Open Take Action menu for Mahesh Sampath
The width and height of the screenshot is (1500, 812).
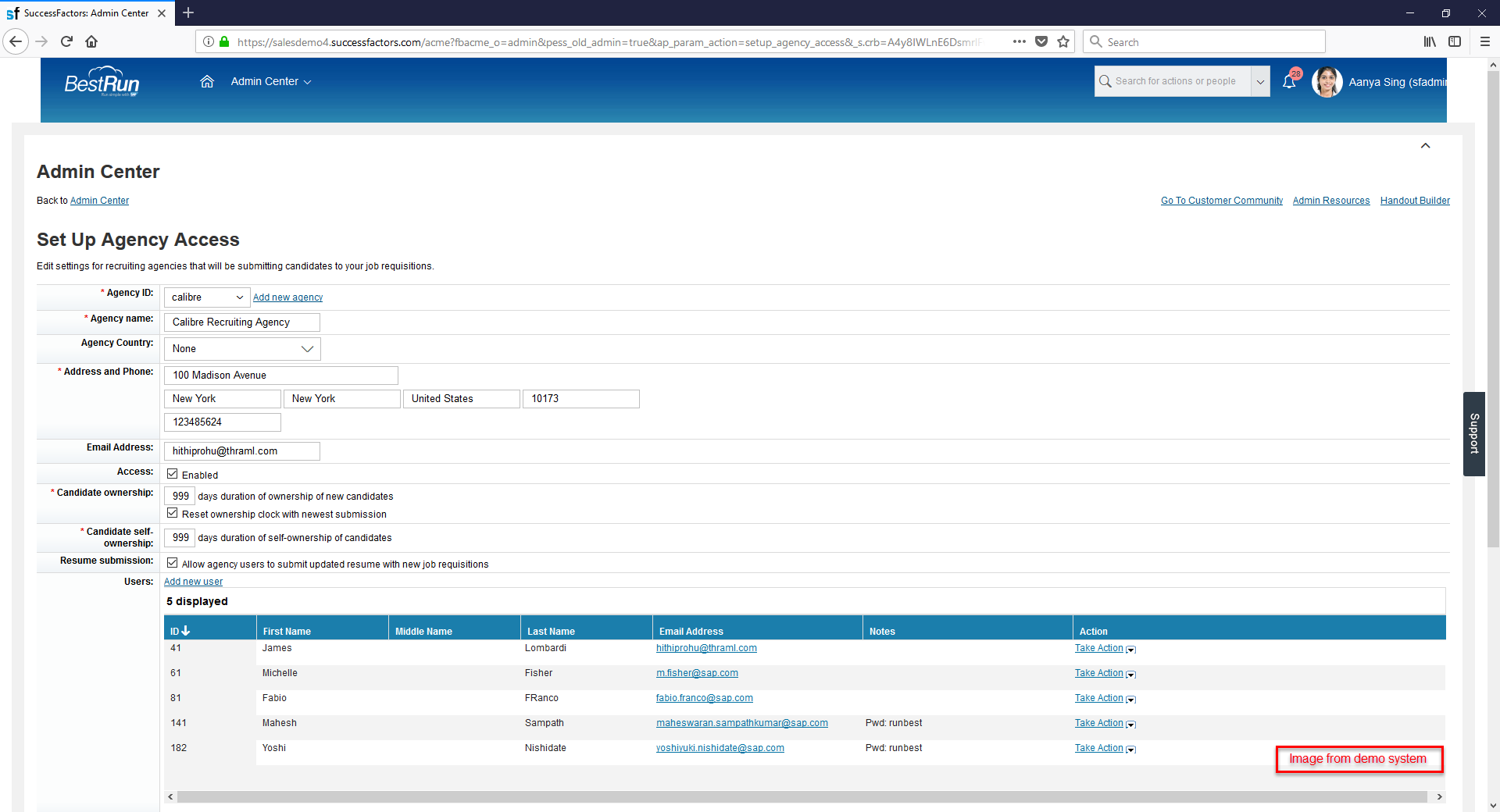pyautogui.click(x=1105, y=723)
